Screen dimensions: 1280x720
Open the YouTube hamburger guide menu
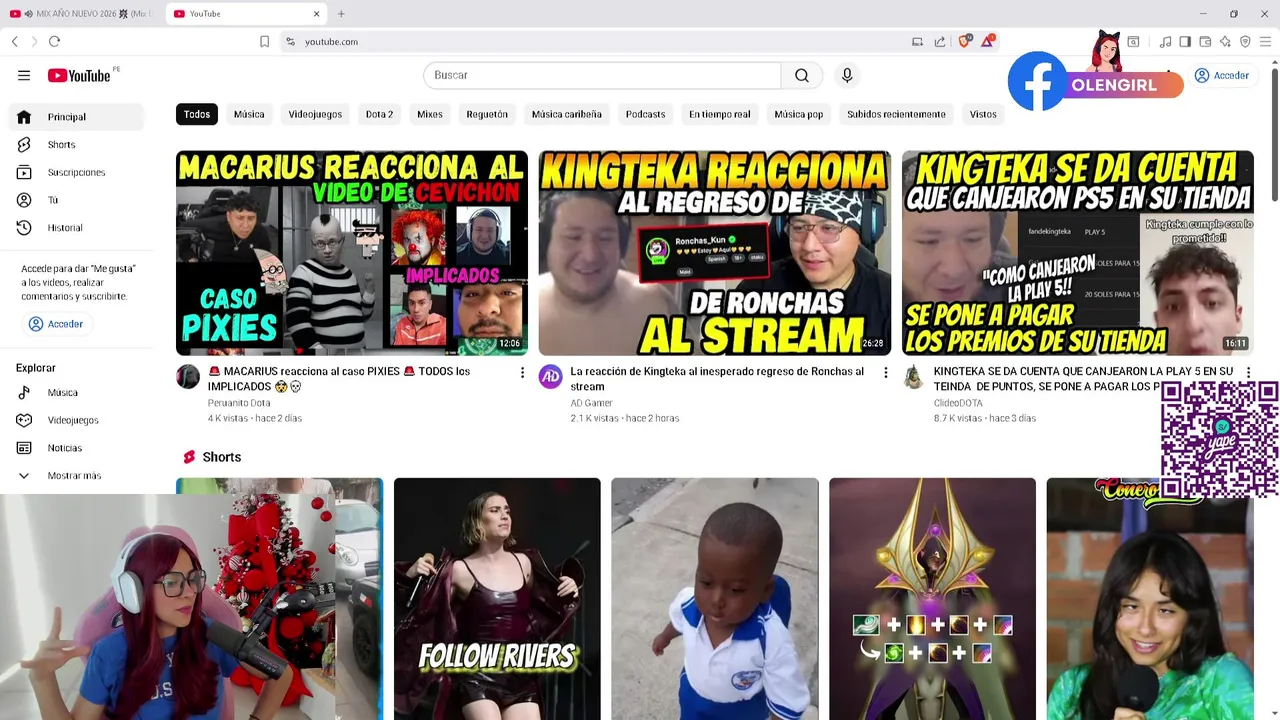(x=24, y=75)
